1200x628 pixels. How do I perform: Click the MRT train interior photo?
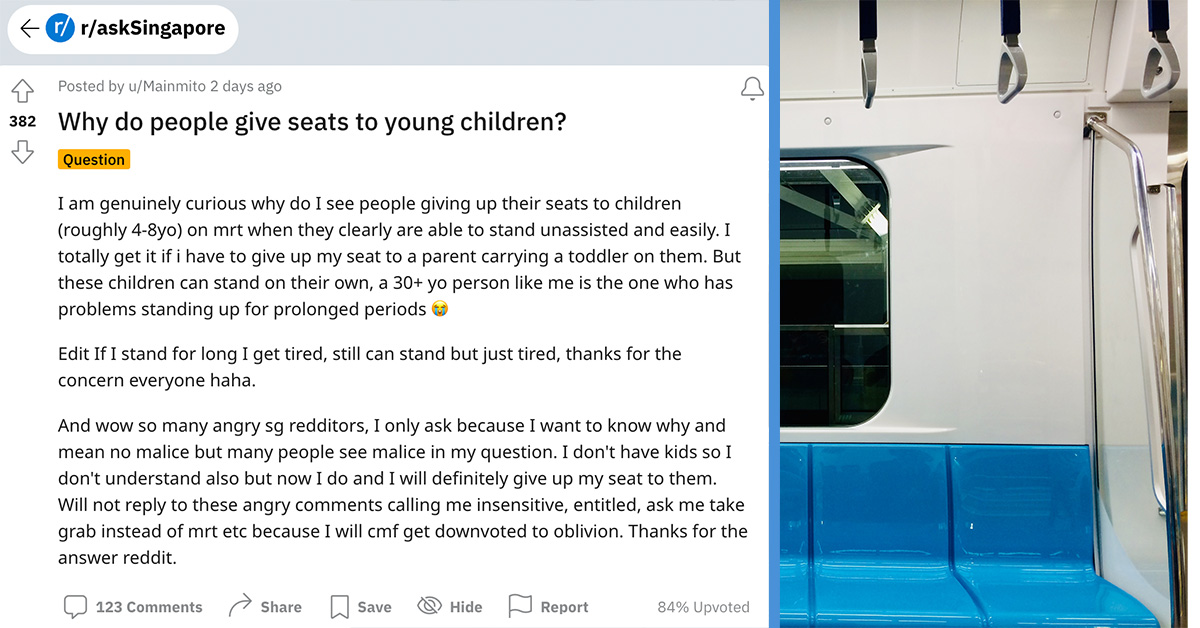tap(985, 314)
